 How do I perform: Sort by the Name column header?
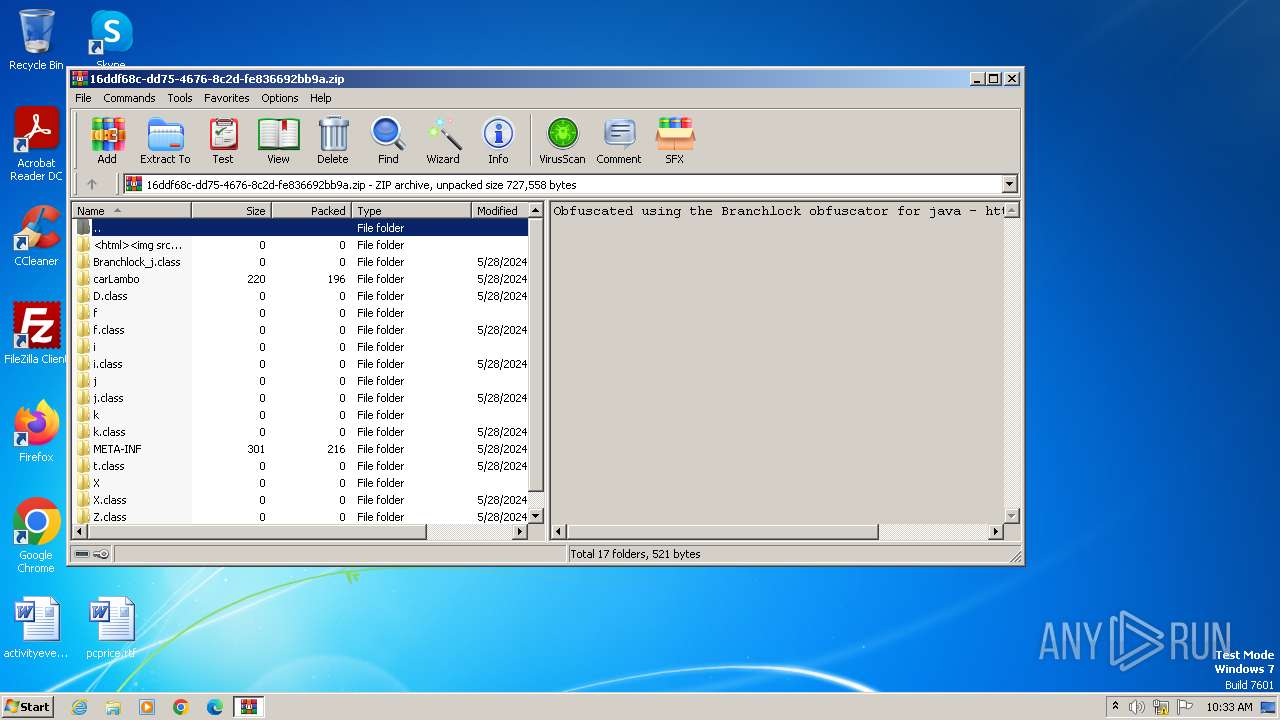click(131, 210)
